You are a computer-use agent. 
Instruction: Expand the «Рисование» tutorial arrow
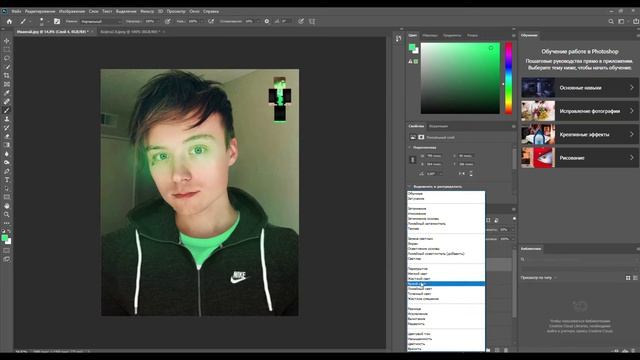pyautogui.click(x=631, y=158)
